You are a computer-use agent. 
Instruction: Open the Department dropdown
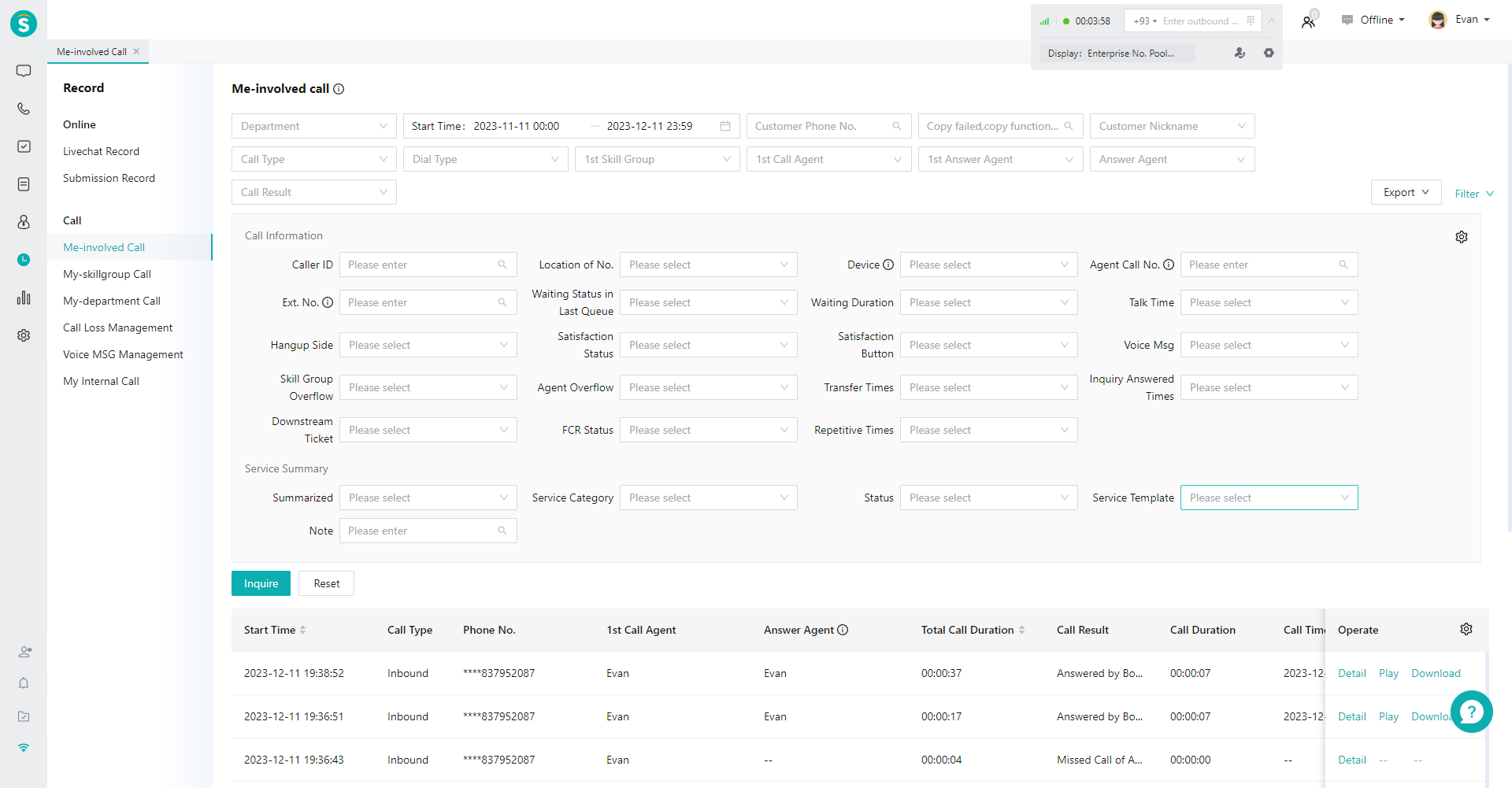314,126
